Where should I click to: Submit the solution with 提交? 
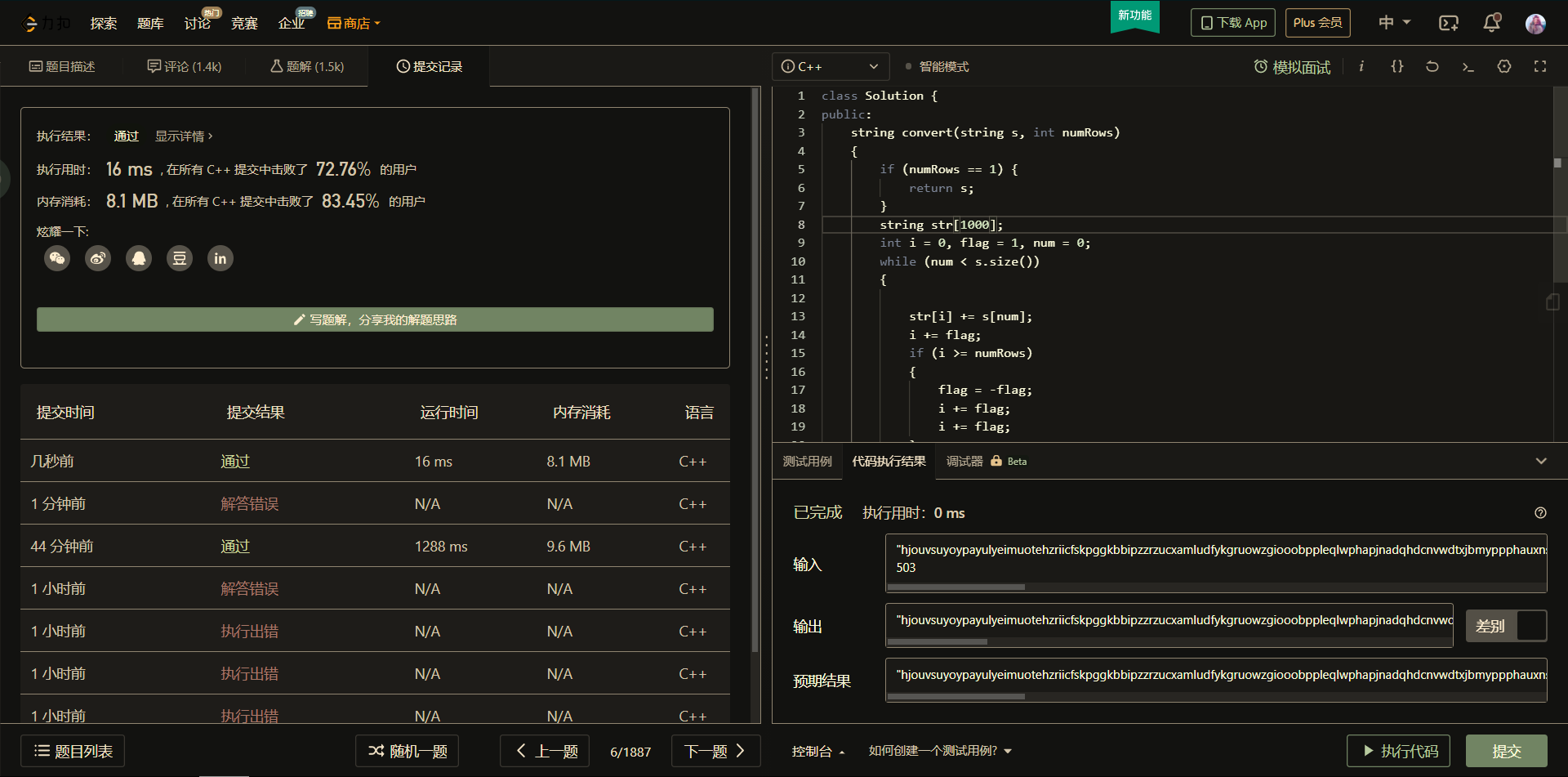pyautogui.click(x=1507, y=751)
